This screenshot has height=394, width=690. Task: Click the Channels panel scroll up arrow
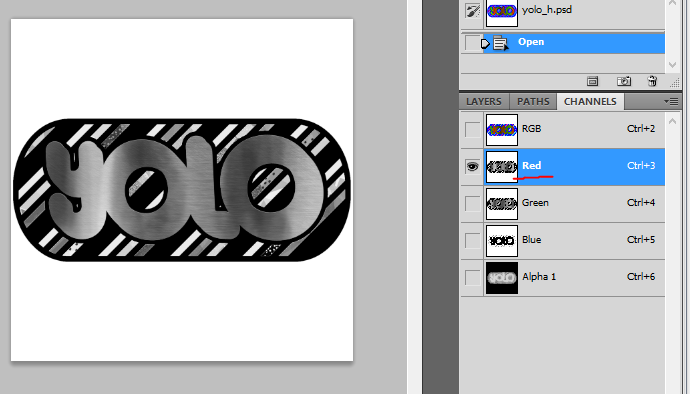[x=672, y=121]
